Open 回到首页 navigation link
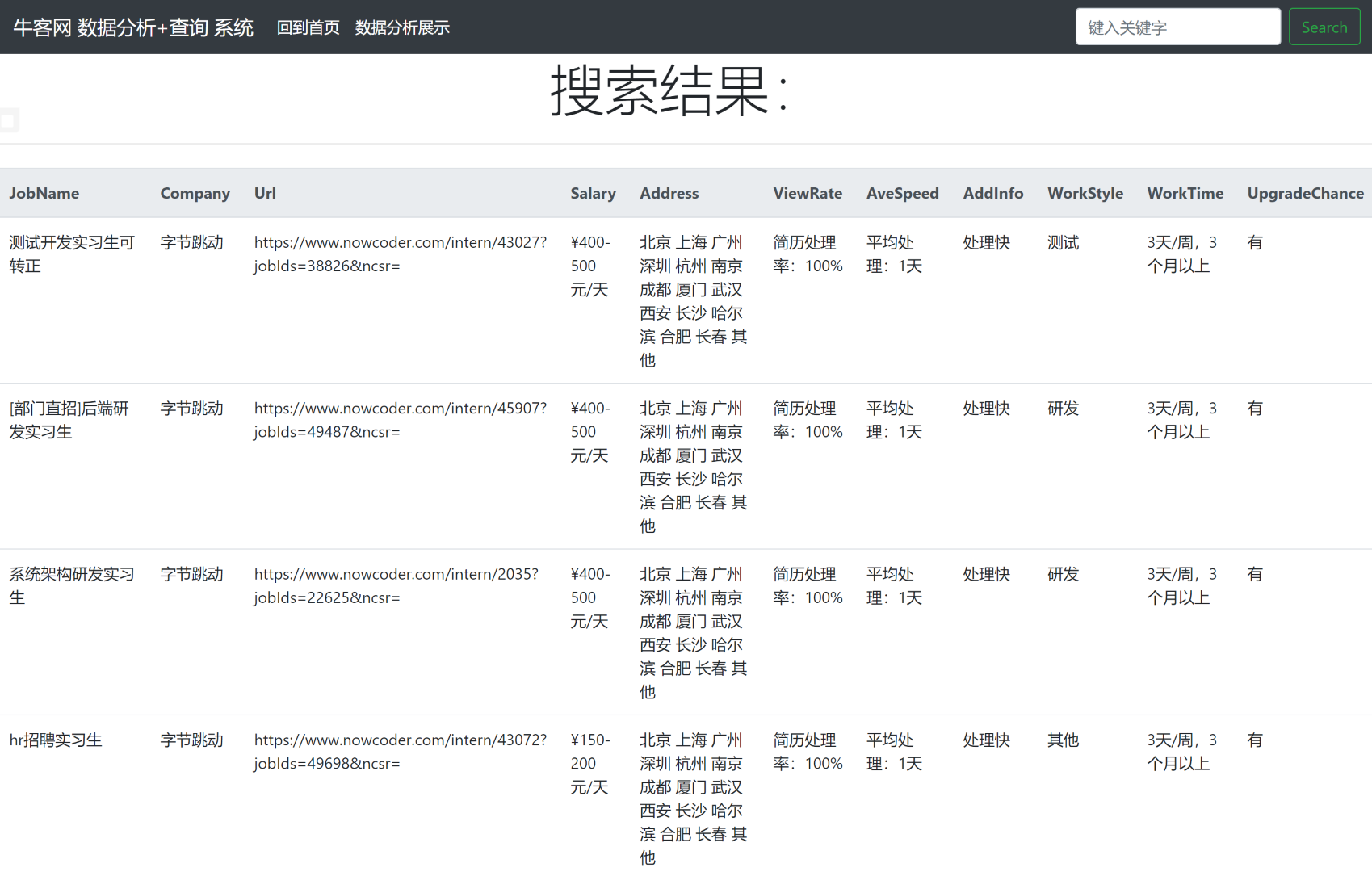Screen dimensions: 1372x872 308,27
